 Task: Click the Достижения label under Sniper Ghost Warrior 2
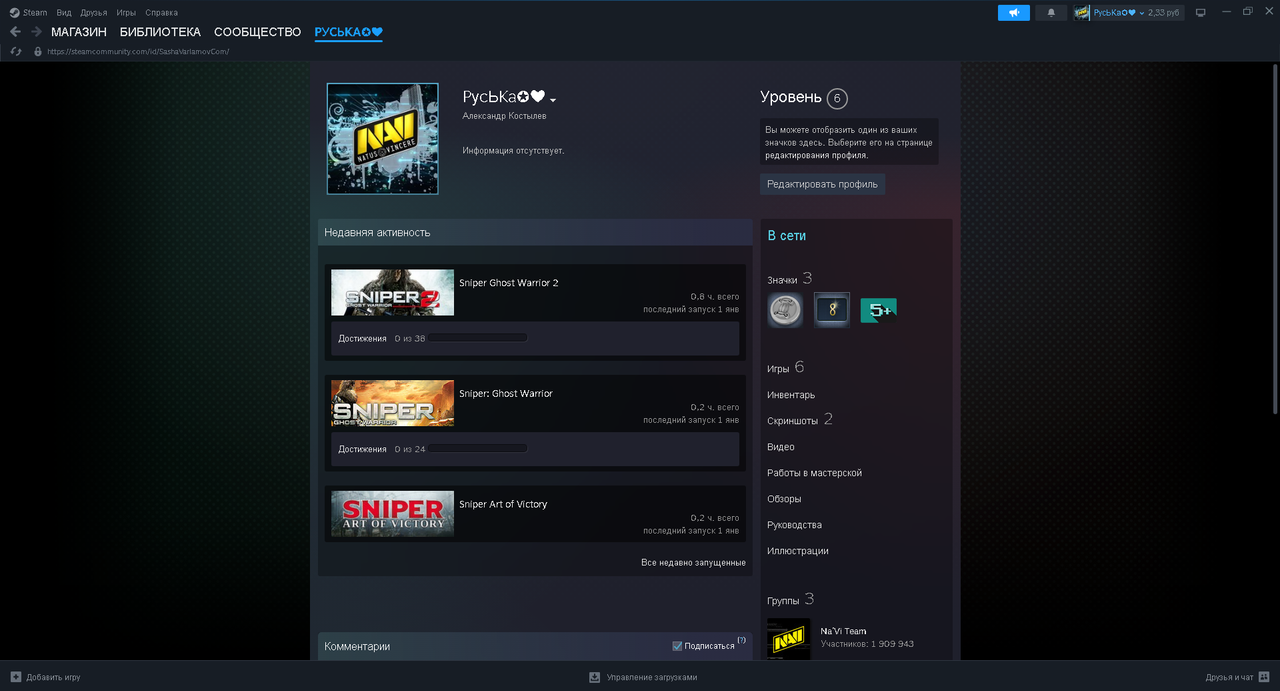coord(362,338)
